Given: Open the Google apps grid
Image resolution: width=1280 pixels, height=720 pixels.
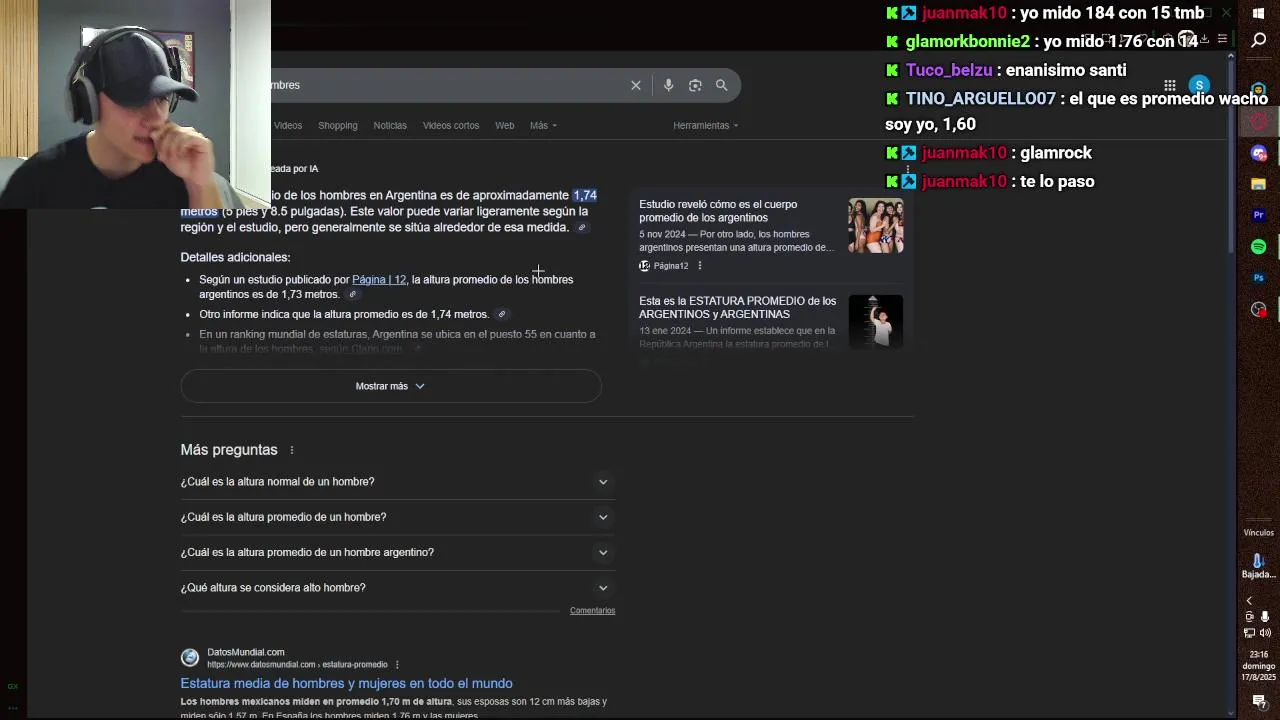Looking at the screenshot, I should tap(1170, 86).
